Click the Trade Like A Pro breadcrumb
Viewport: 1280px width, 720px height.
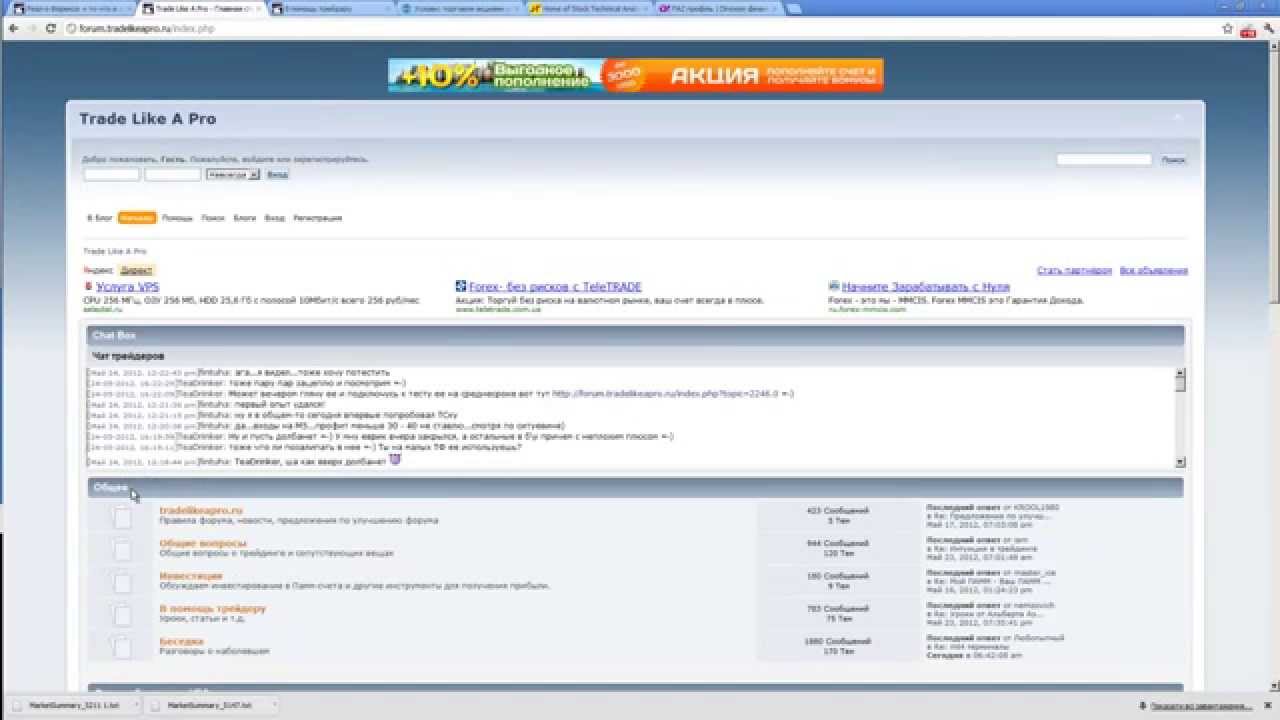tap(115, 251)
